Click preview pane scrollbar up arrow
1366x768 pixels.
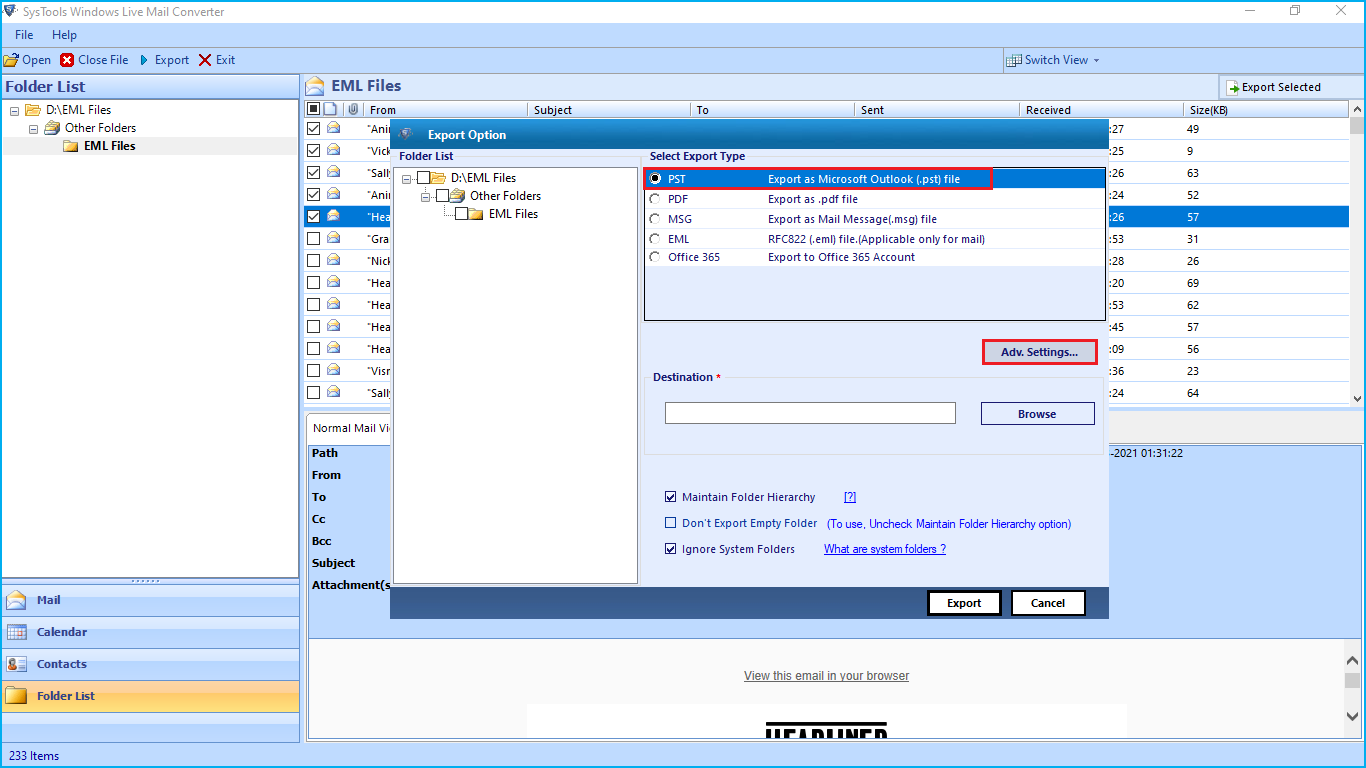1353,660
